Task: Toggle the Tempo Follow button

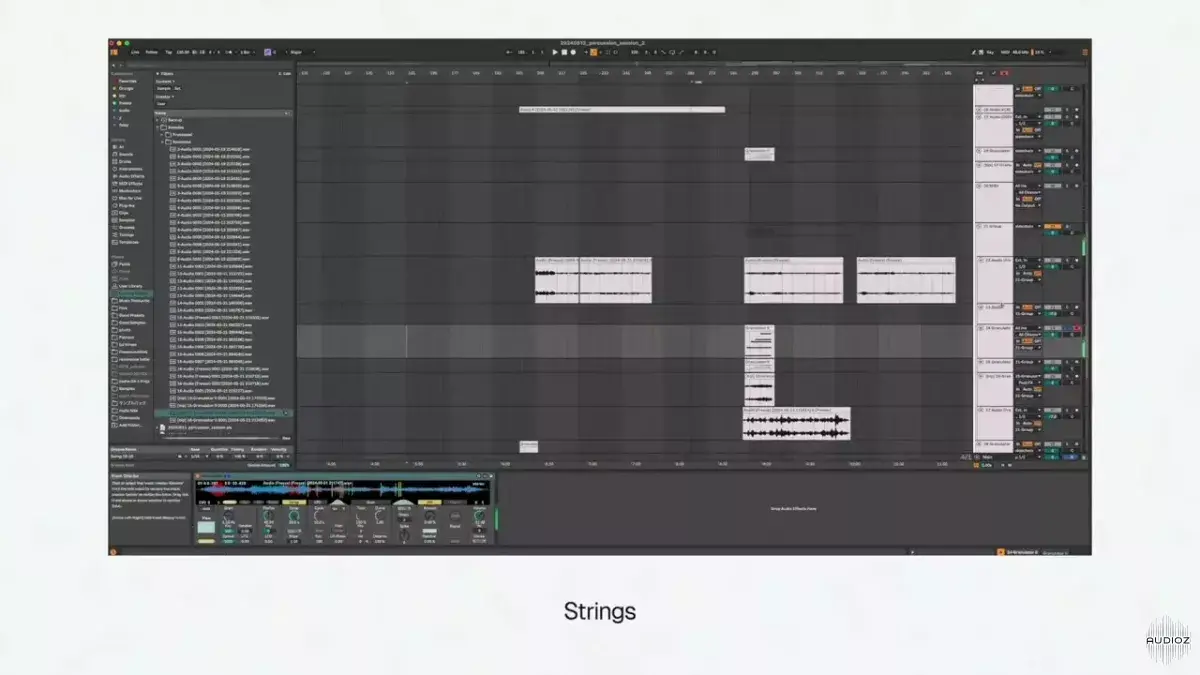Action: tap(151, 51)
